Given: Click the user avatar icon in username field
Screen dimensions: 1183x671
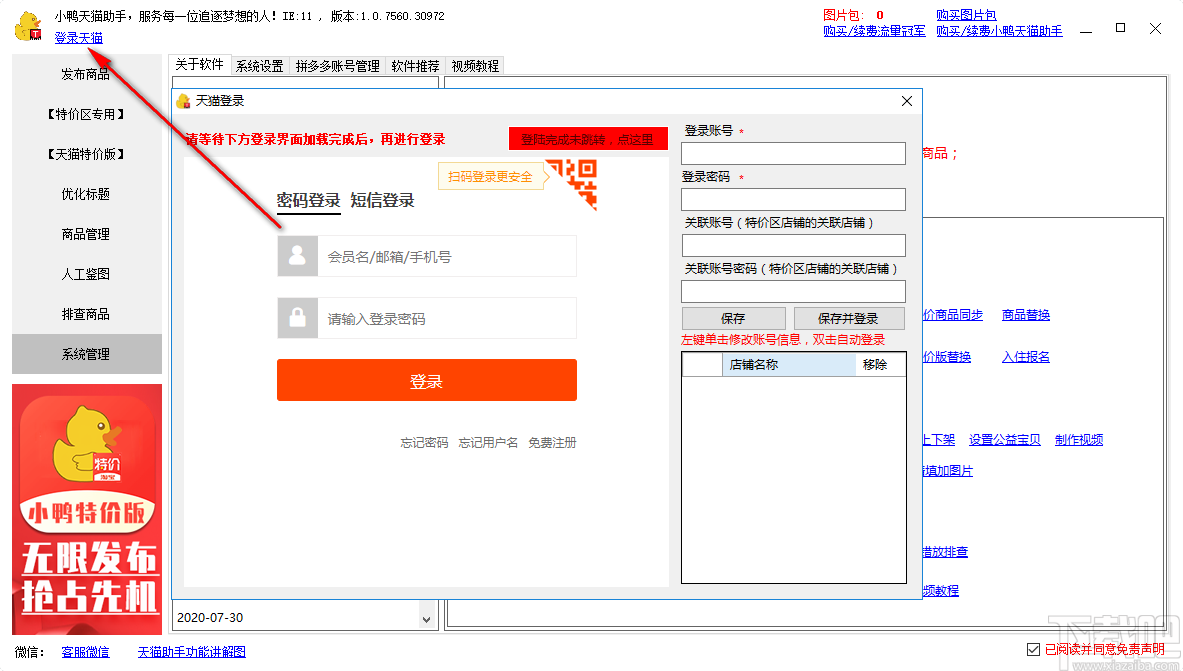Looking at the screenshot, I should pyautogui.click(x=297, y=256).
